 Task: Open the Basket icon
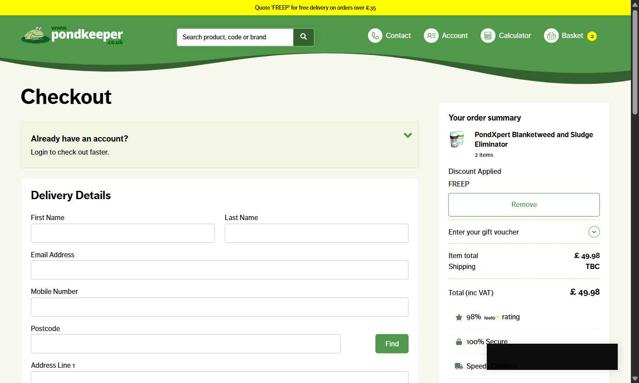click(x=551, y=36)
